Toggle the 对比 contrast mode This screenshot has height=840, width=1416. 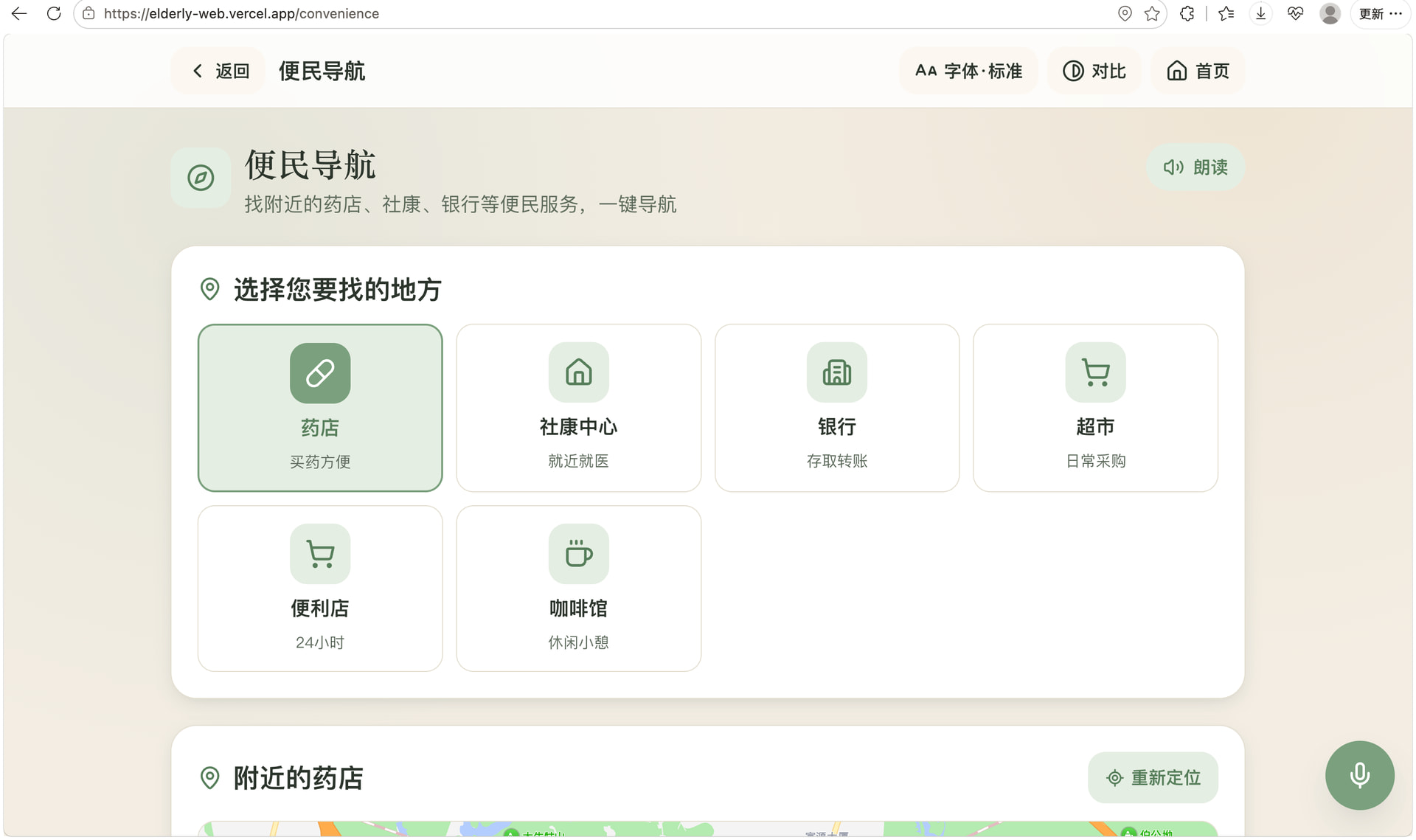click(1094, 71)
